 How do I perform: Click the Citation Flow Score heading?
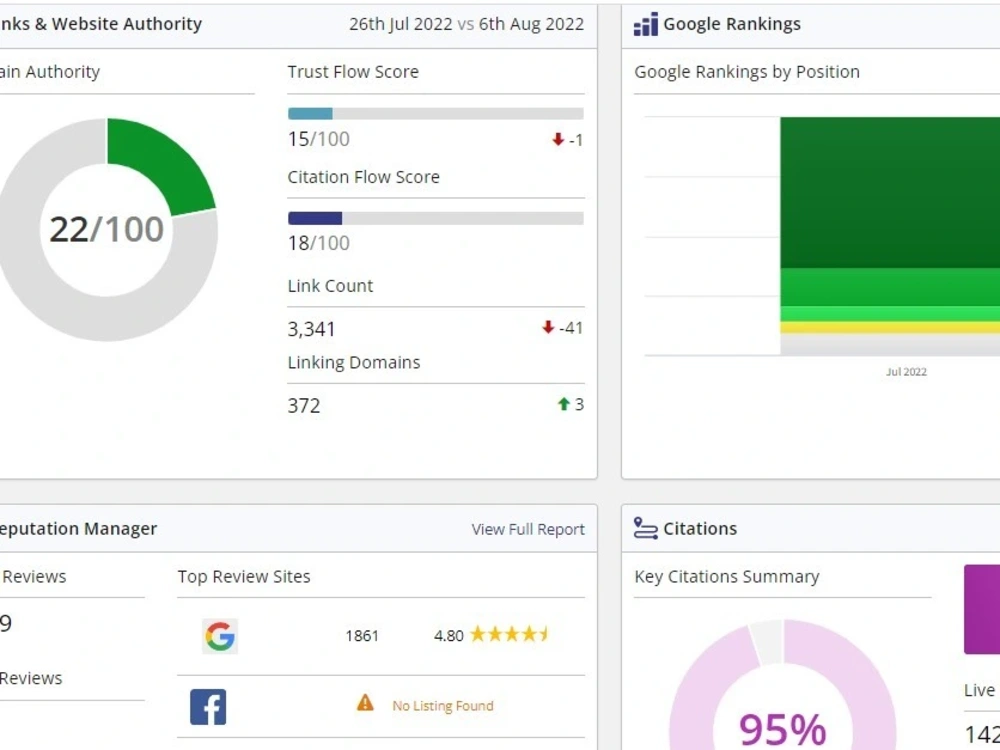[364, 177]
